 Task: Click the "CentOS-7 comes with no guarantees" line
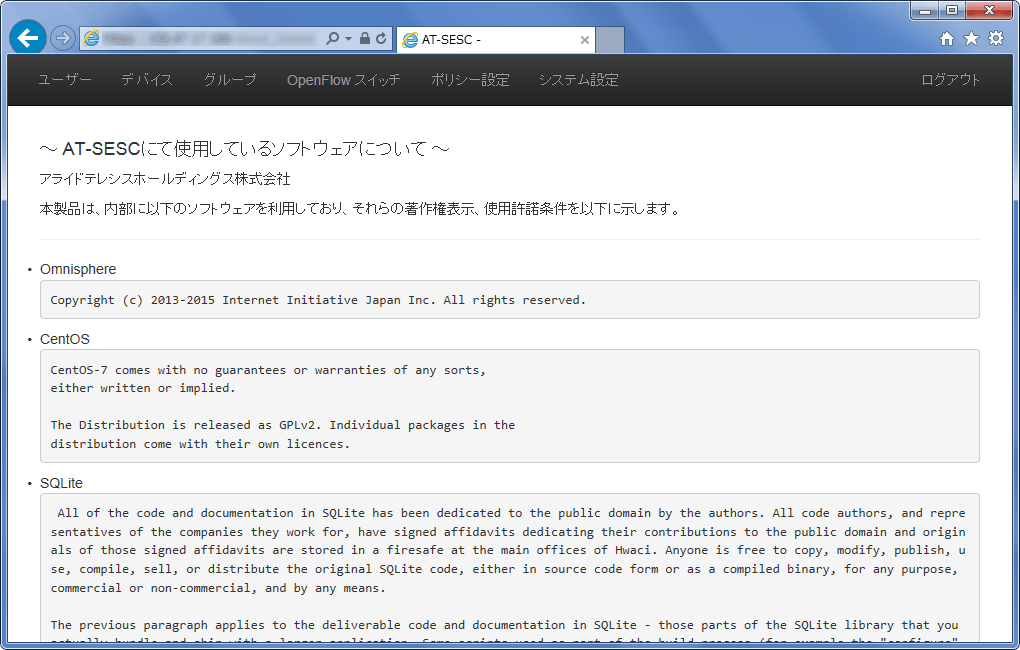[268, 370]
